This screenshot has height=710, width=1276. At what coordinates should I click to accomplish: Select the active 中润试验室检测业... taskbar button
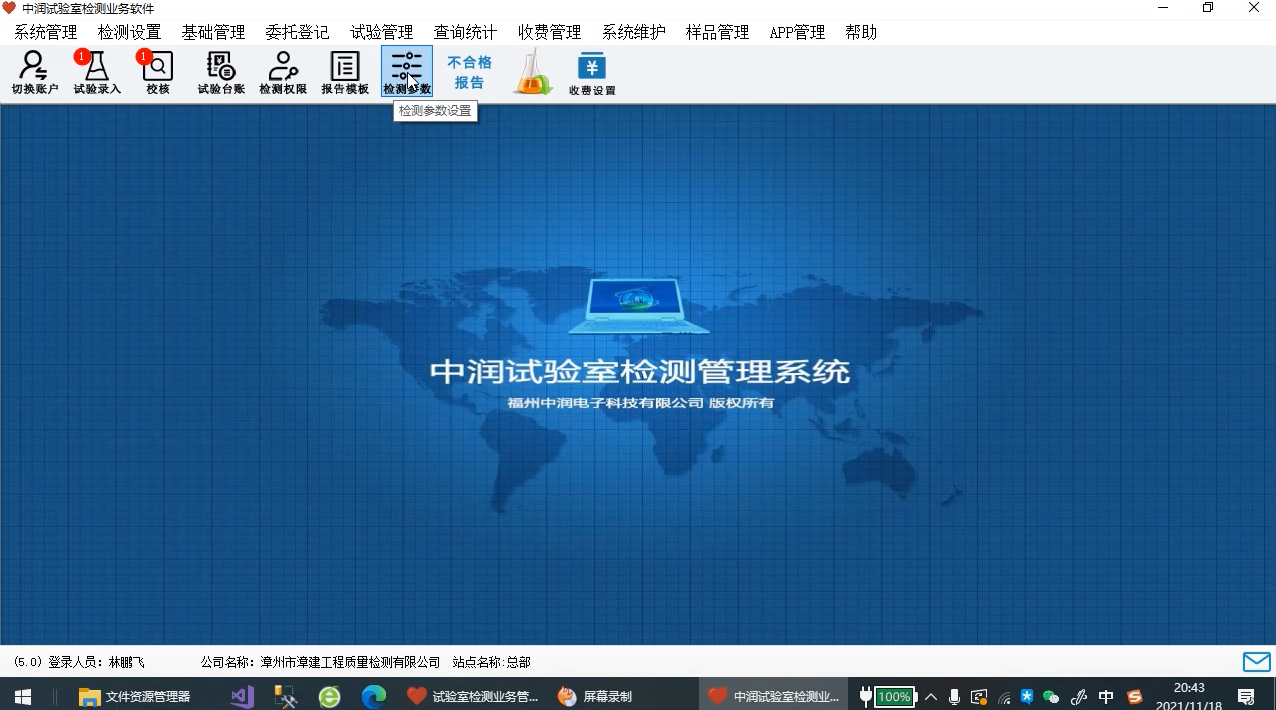click(x=773, y=696)
